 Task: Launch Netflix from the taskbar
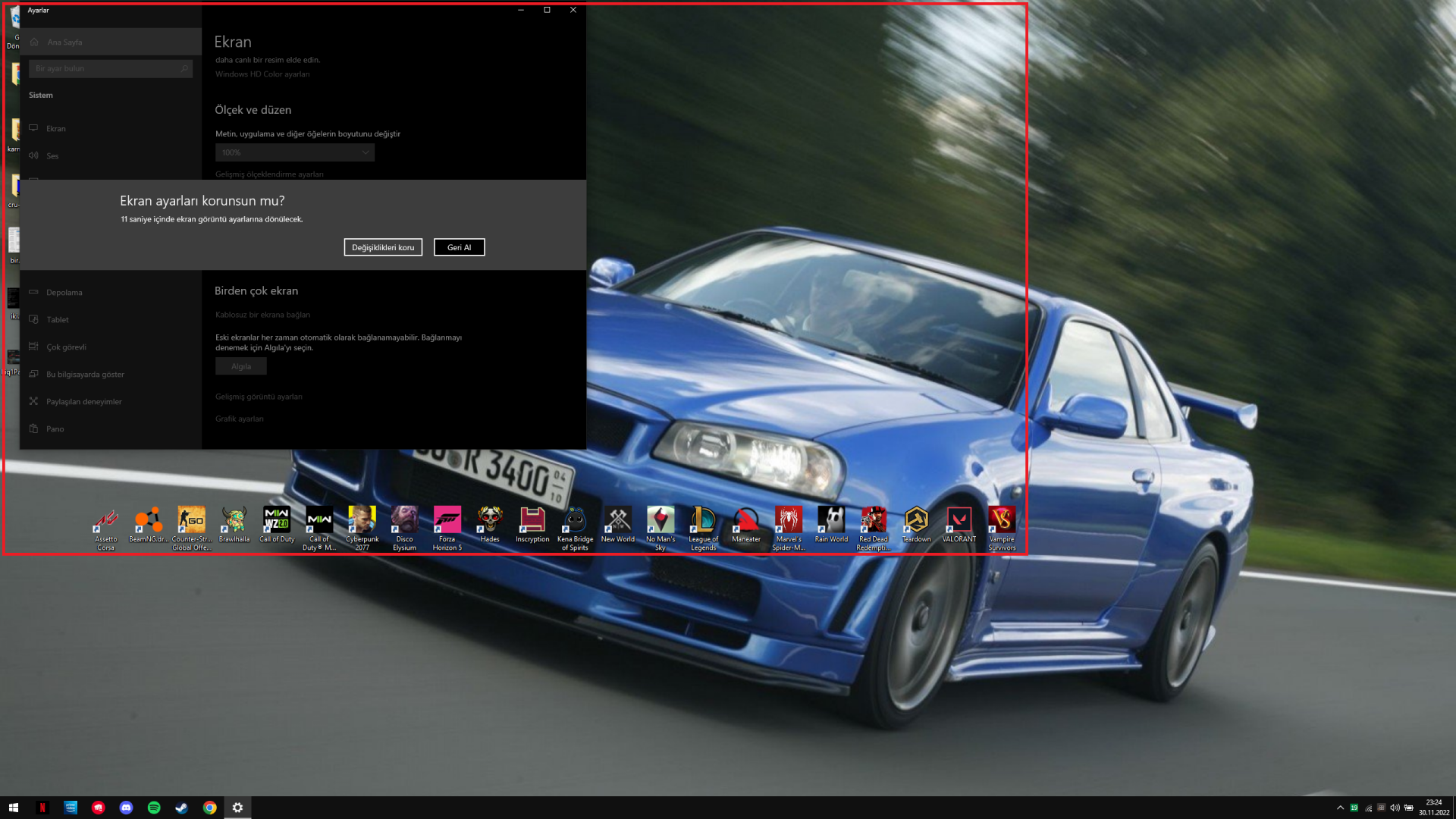[42, 808]
